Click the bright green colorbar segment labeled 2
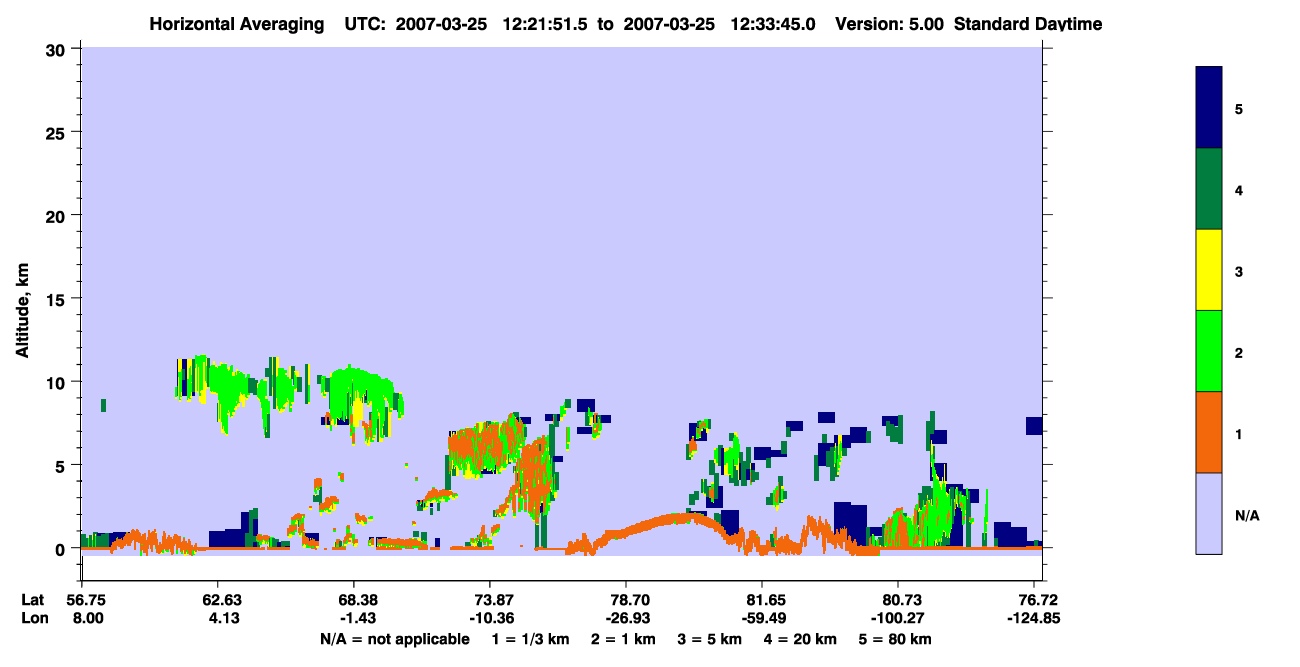Screen dimensions: 1300x667 coord(1209,351)
